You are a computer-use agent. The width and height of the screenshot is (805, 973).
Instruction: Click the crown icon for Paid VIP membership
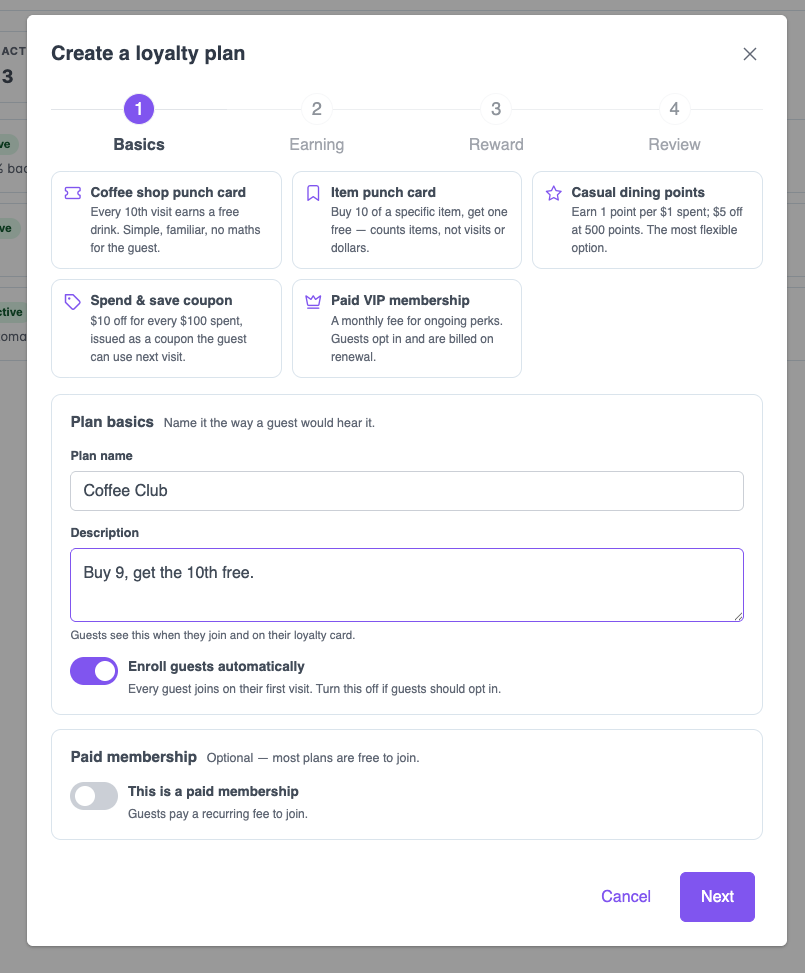[x=313, y=302]
